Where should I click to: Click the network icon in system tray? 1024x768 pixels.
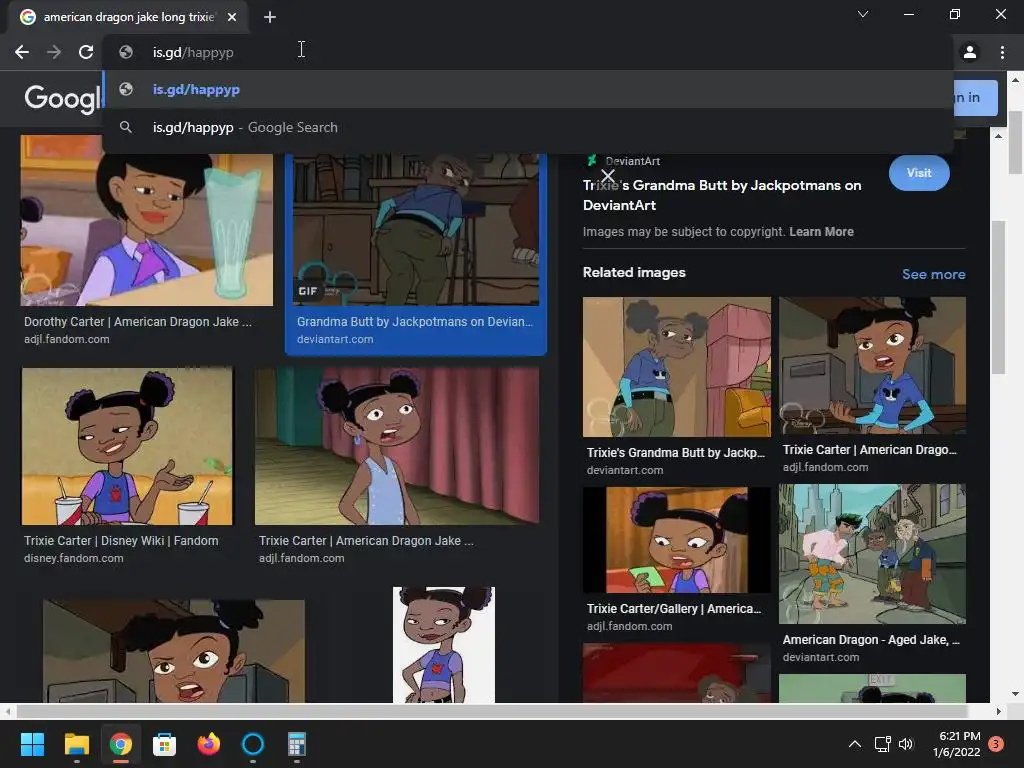[x=882, y=744]
